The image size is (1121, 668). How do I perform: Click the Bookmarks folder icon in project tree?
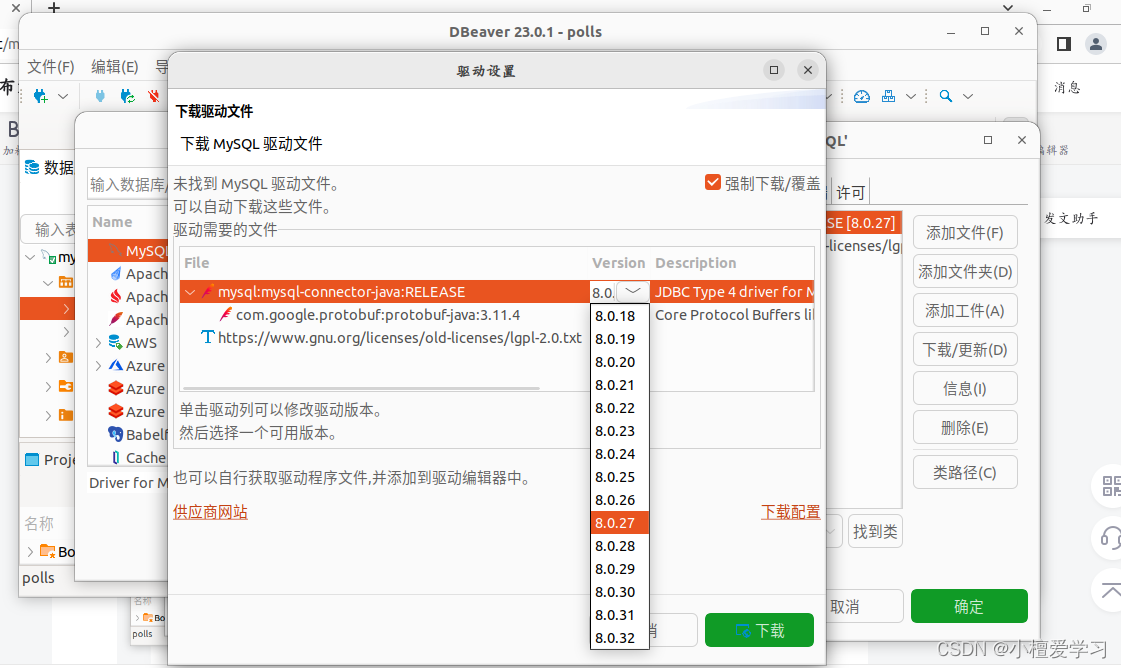[48, 551]
